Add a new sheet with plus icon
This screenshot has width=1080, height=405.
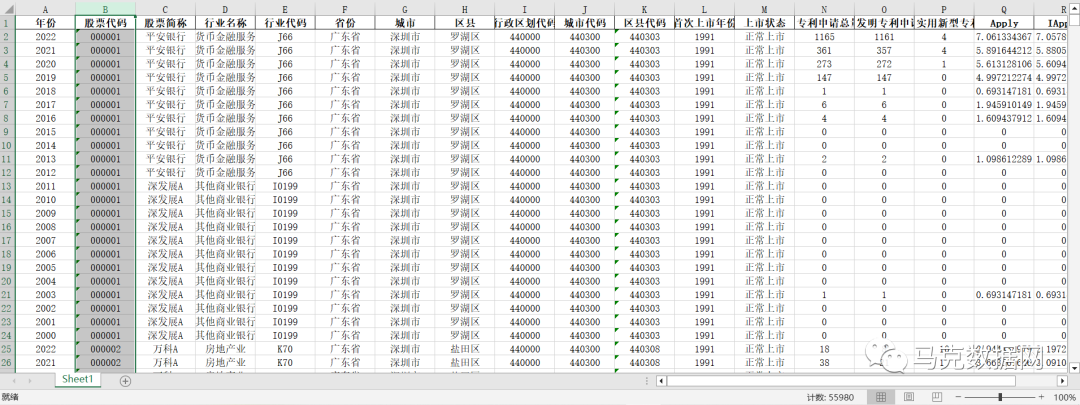125,380
